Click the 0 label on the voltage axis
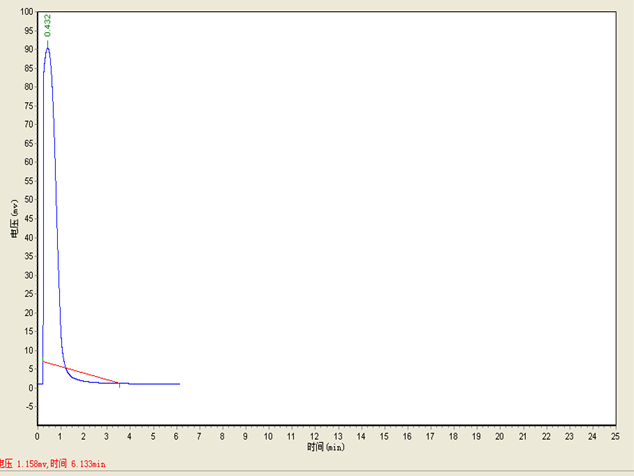The width and height of the screenshot is (634, 476). click(x=30, y=388)
